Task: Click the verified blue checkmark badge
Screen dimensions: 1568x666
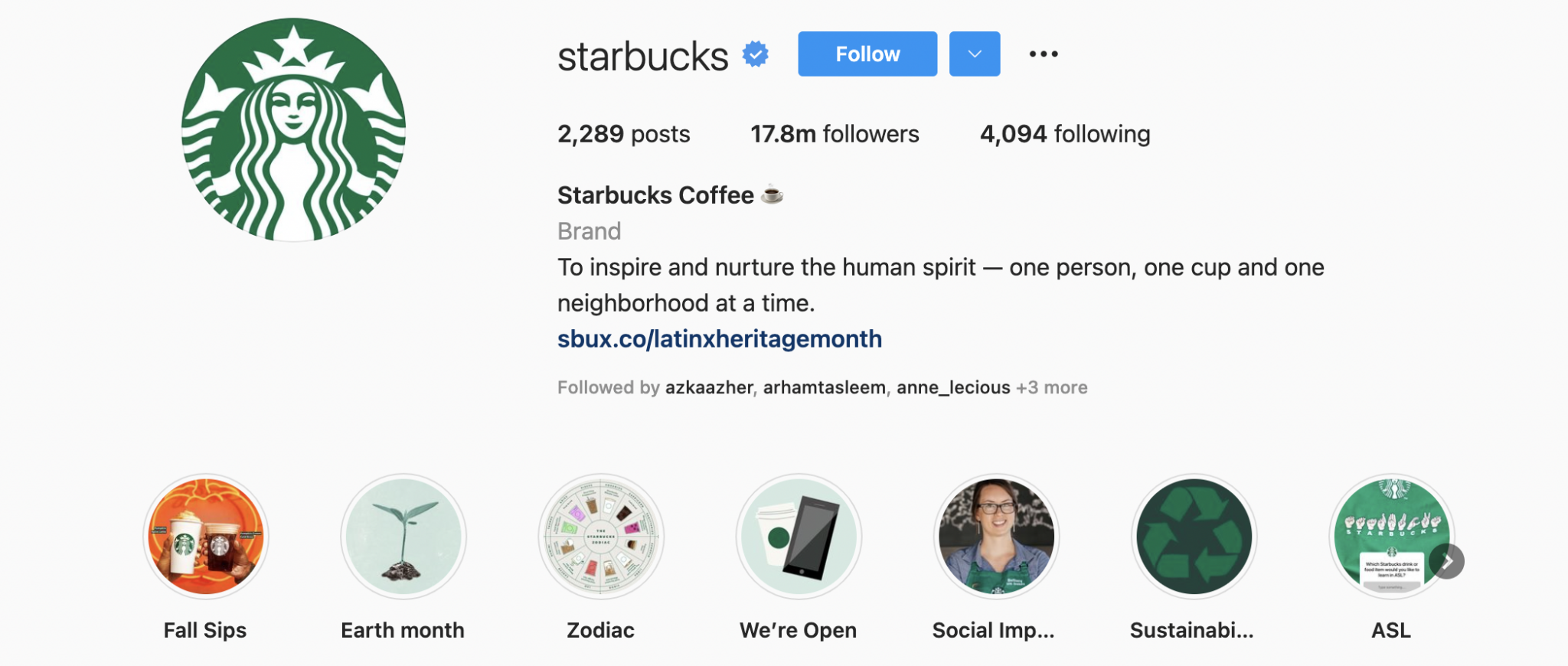Action: pos(756,54)
